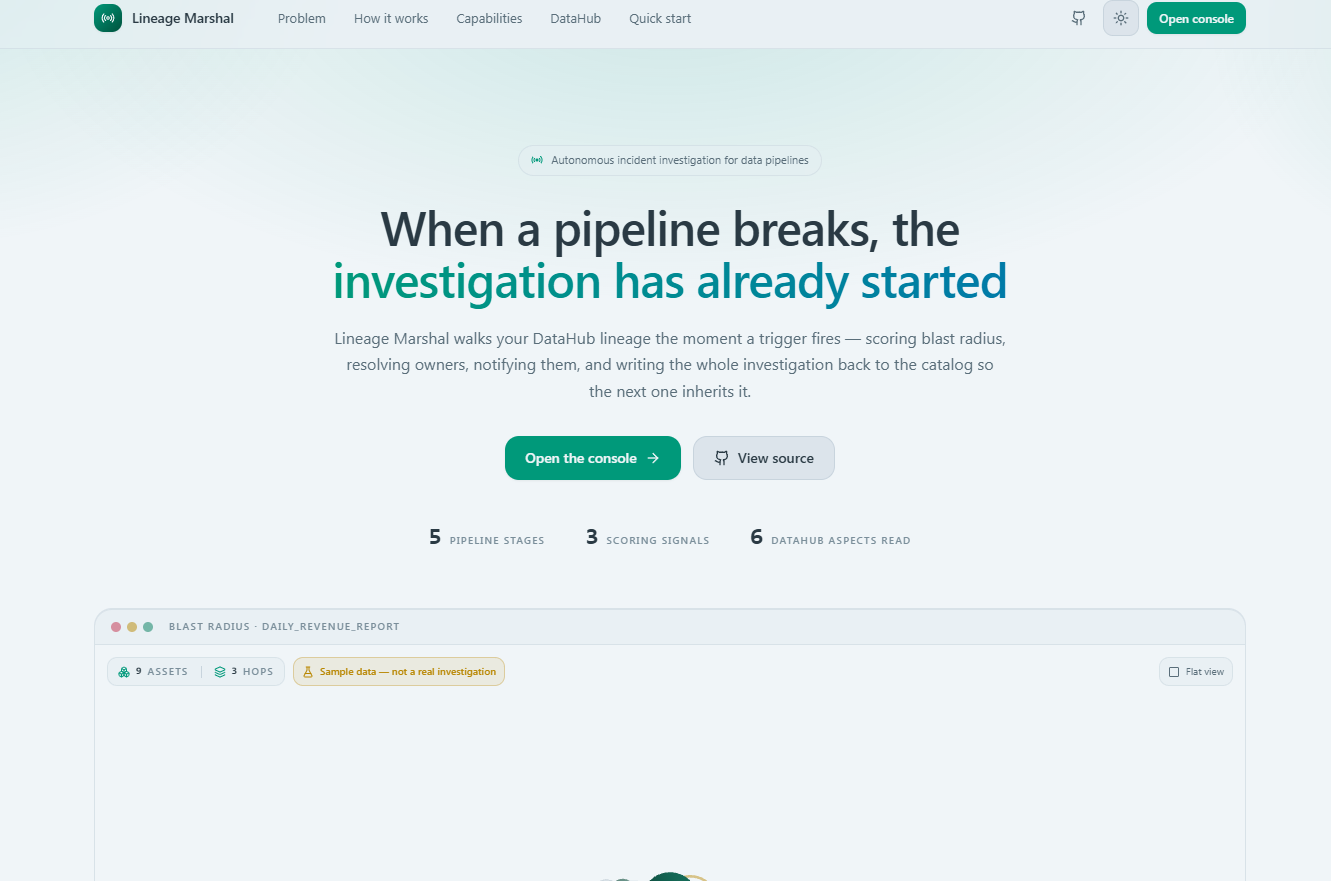
Task: Open the How it works section link
Action: click(x=391, y=18)
